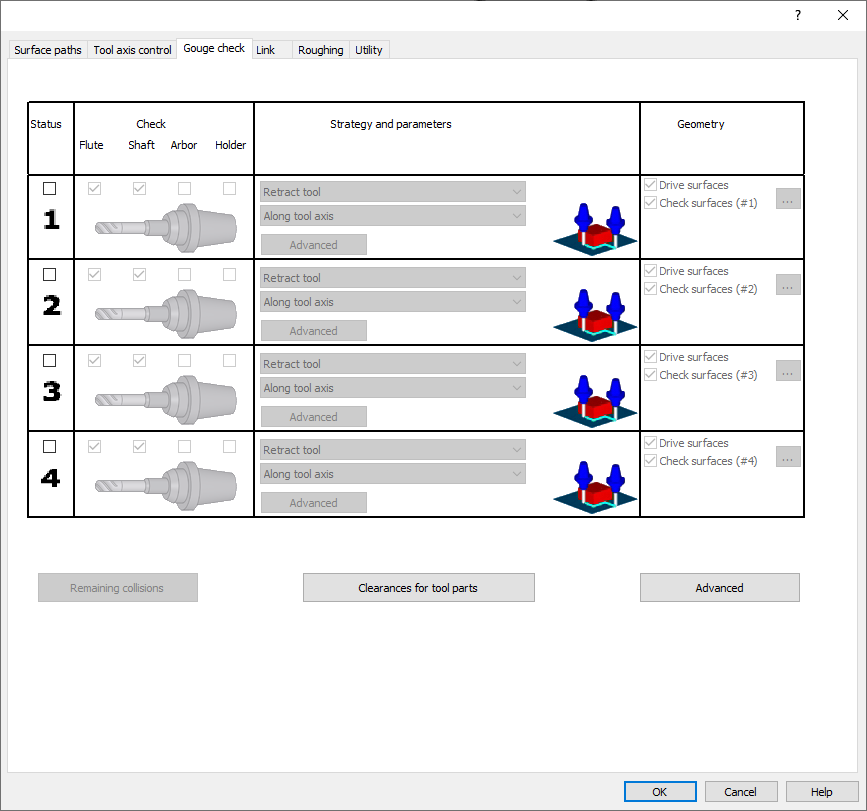Image resolution: width=867 pixels, height=811 pixels.
Task: Open Along tool axis dropdown in row 2
Action: coord(393,302)
